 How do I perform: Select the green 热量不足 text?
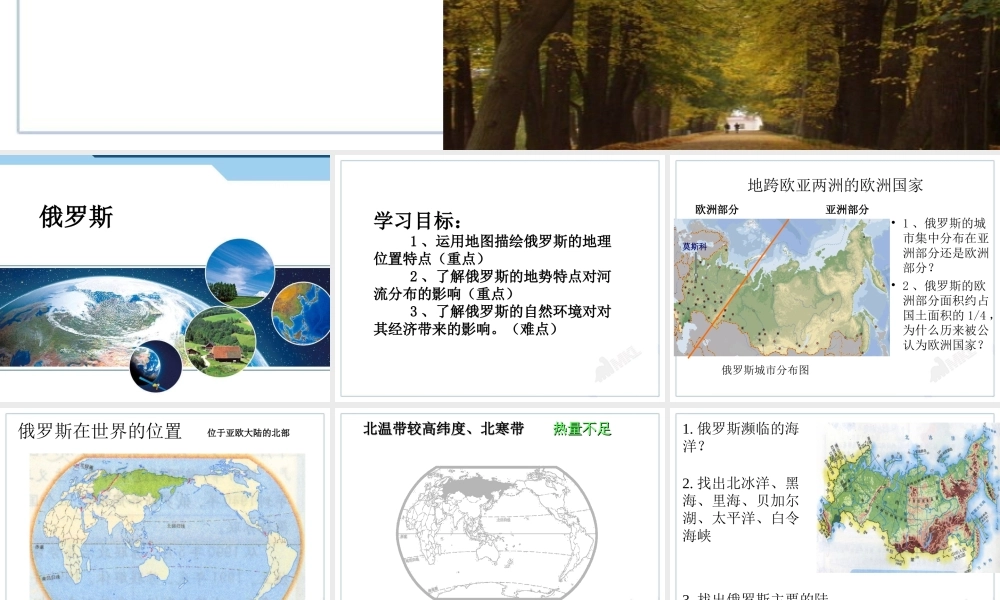(x=582, y=429)
